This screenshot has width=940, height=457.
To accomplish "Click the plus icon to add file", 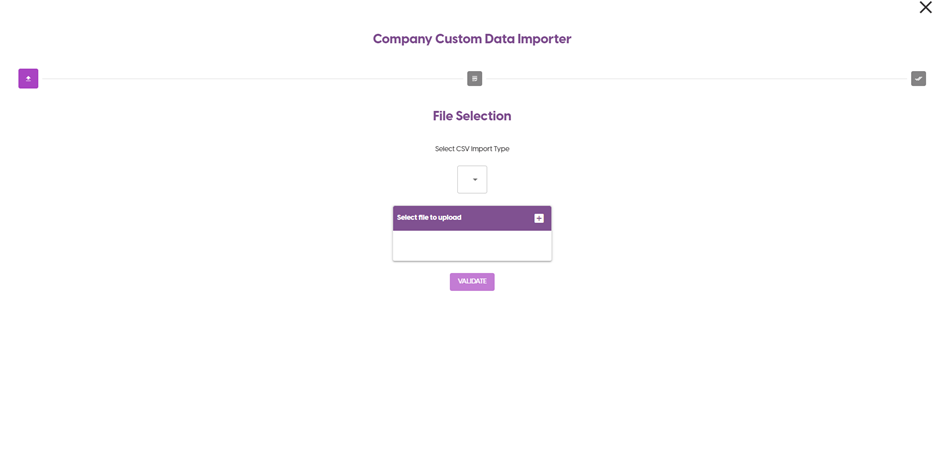I will (539, 218).
